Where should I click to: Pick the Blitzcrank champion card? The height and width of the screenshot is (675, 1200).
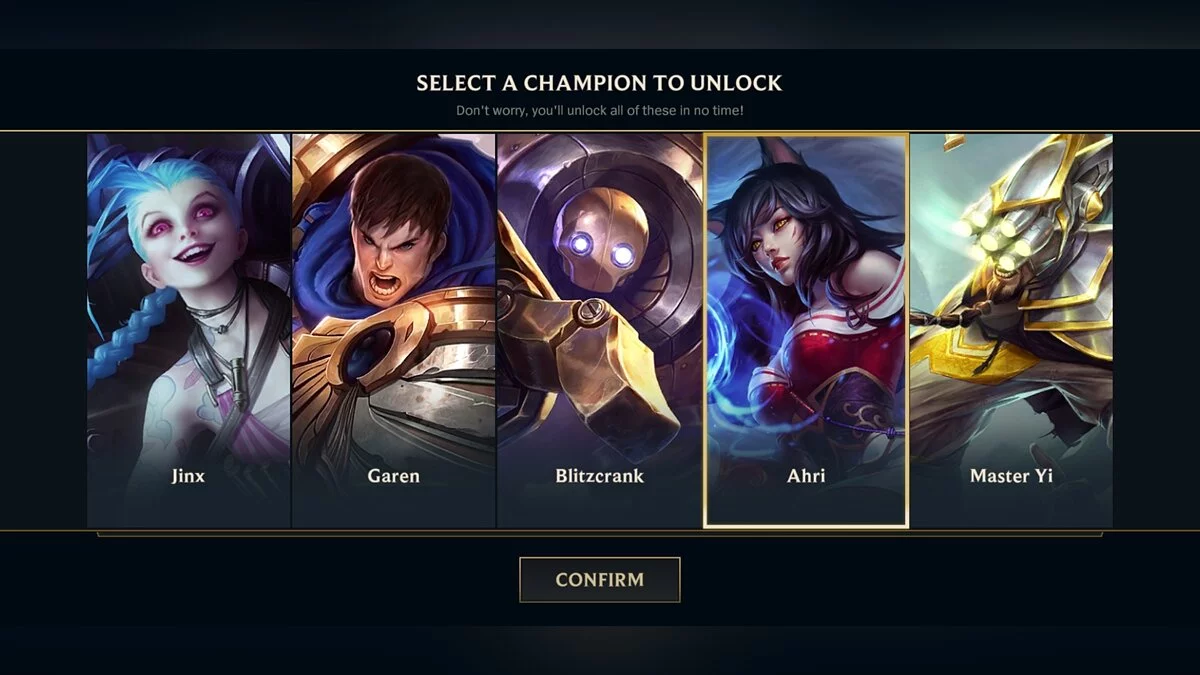600,330
